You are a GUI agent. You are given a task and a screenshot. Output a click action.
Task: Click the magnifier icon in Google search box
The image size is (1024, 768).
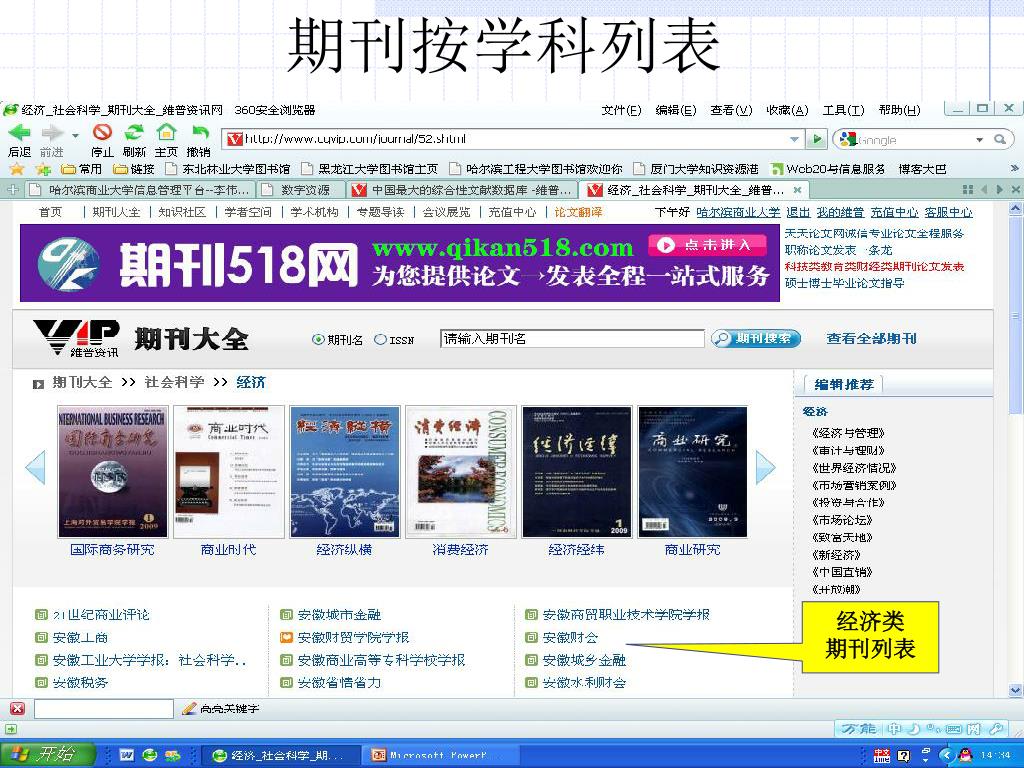pyautogui.click(x=1000, y=139)
